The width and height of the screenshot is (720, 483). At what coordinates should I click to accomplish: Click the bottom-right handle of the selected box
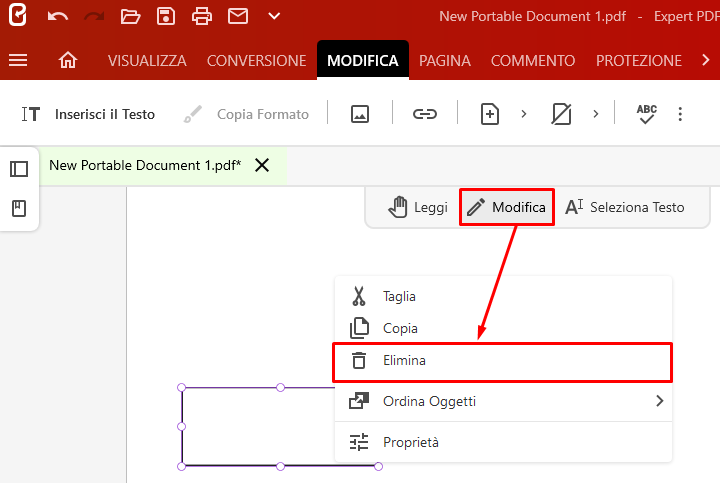pyautogui.click(x=378, y=466)
